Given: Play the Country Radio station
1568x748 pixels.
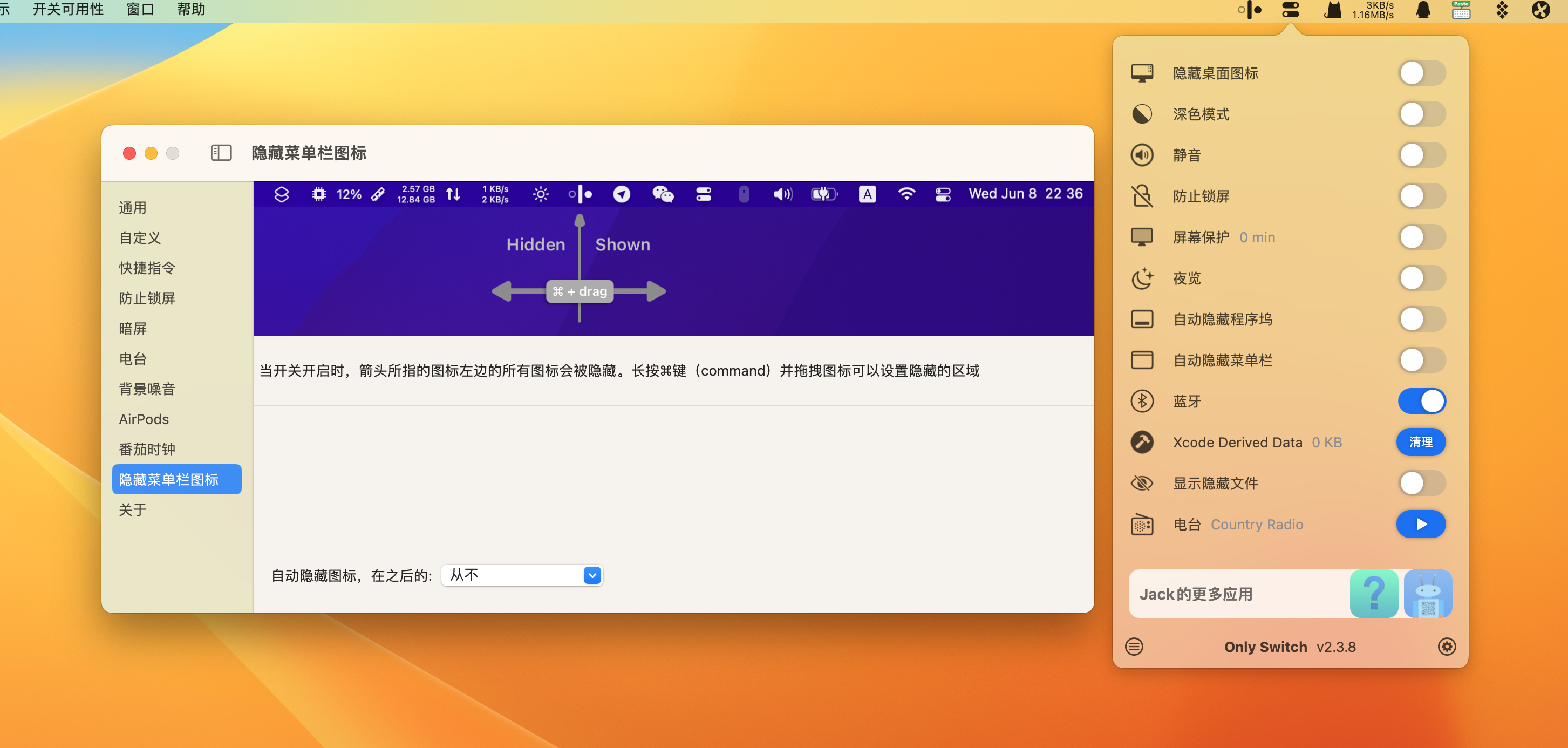Looking at the screenshot, I should [1421, 524].
